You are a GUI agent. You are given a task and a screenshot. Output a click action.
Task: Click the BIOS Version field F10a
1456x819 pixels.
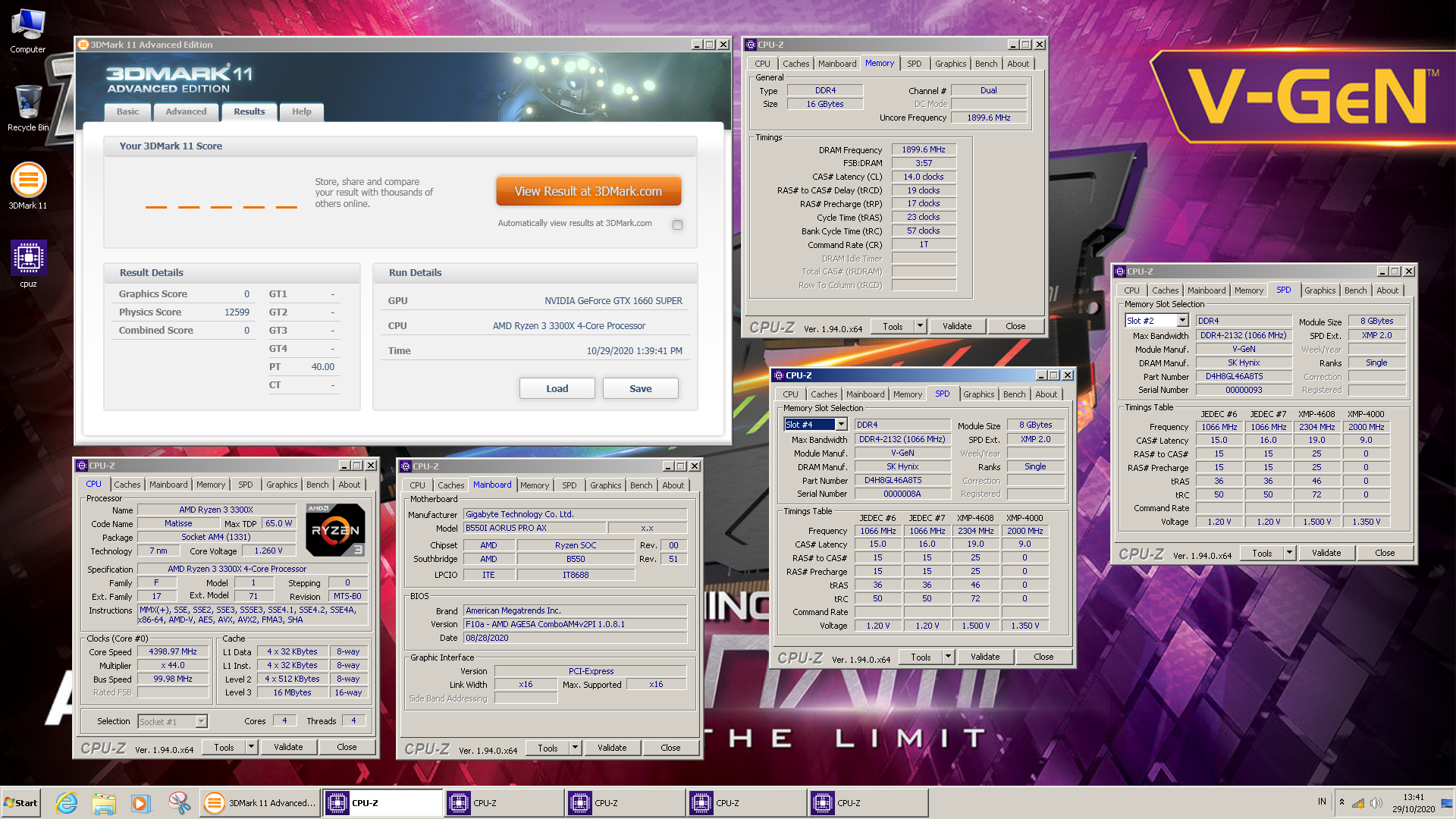coord(576,624)
